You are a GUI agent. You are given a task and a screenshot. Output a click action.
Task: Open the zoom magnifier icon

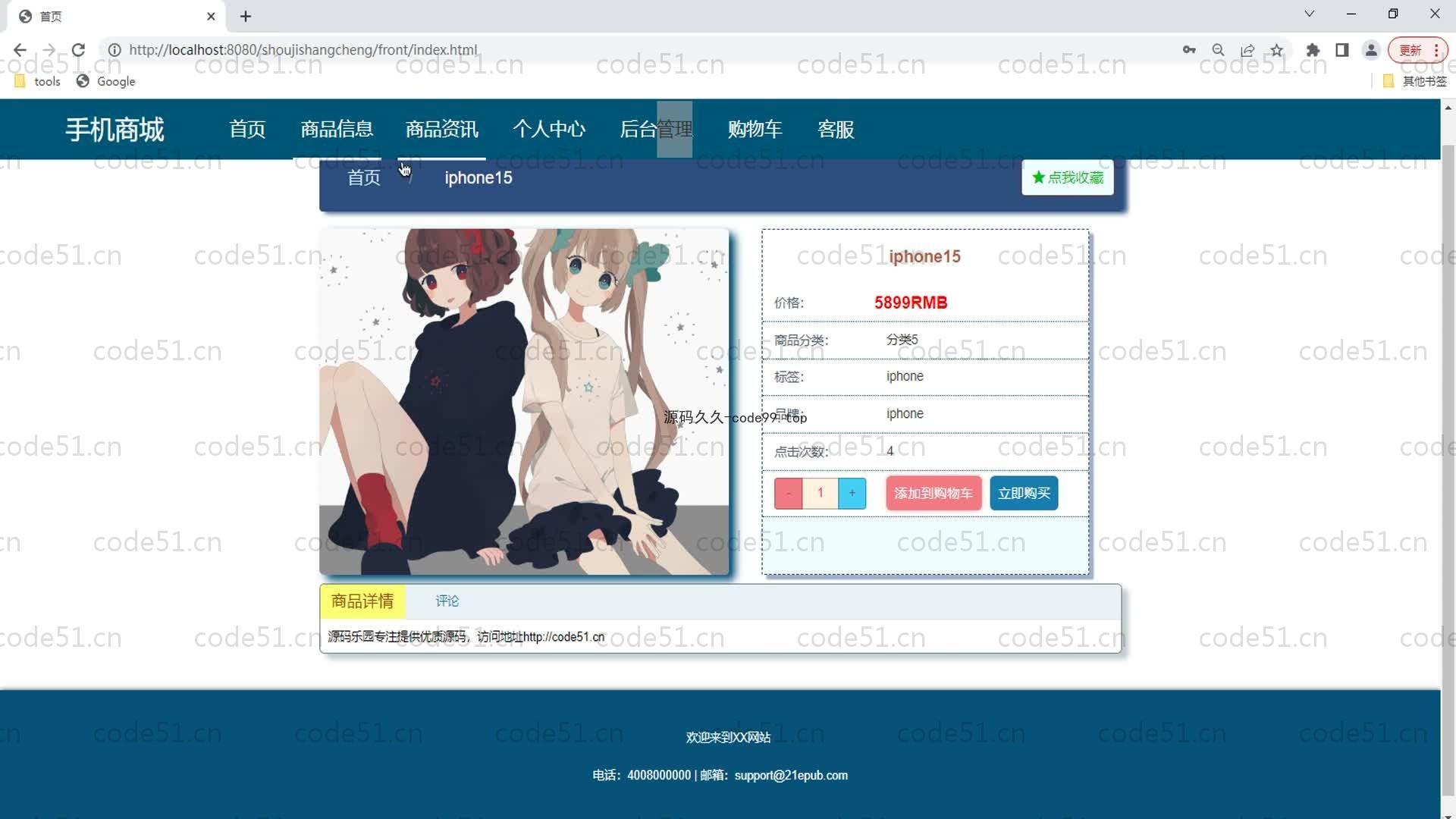pos(1218,50)
